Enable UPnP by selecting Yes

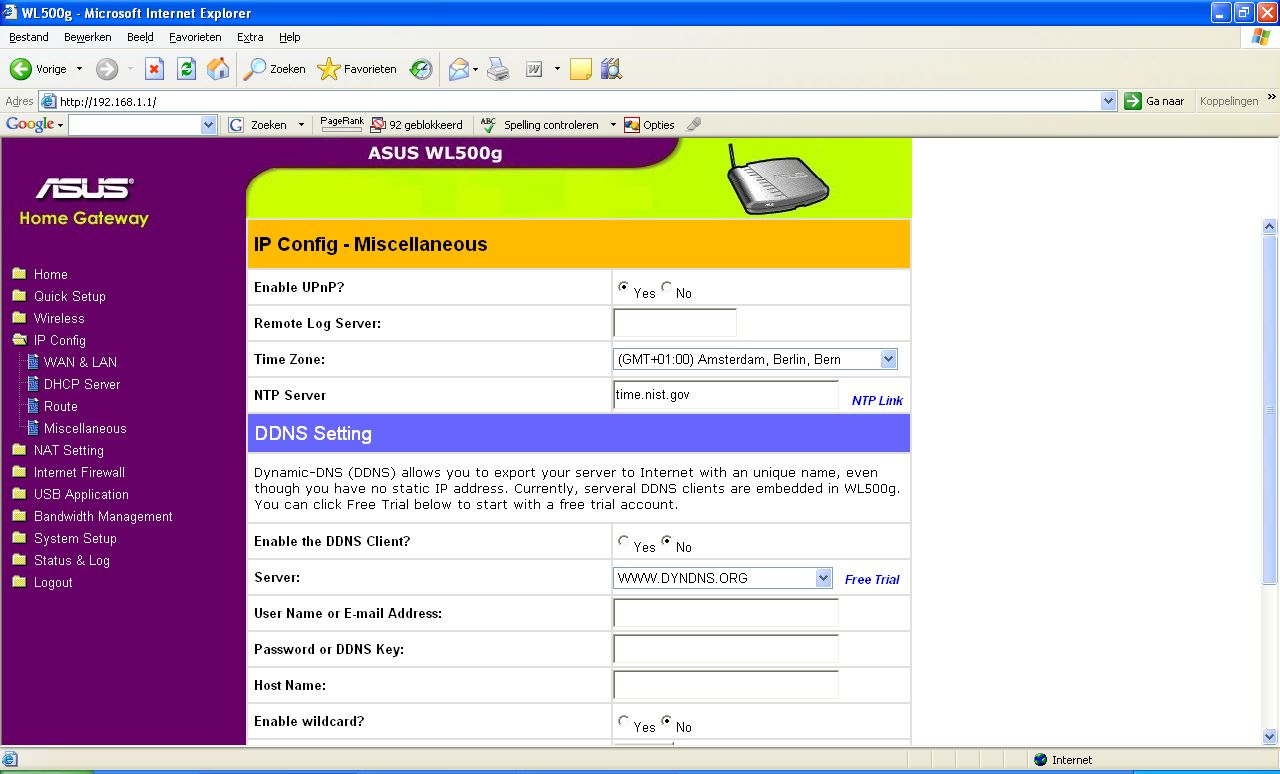[623, 288]
